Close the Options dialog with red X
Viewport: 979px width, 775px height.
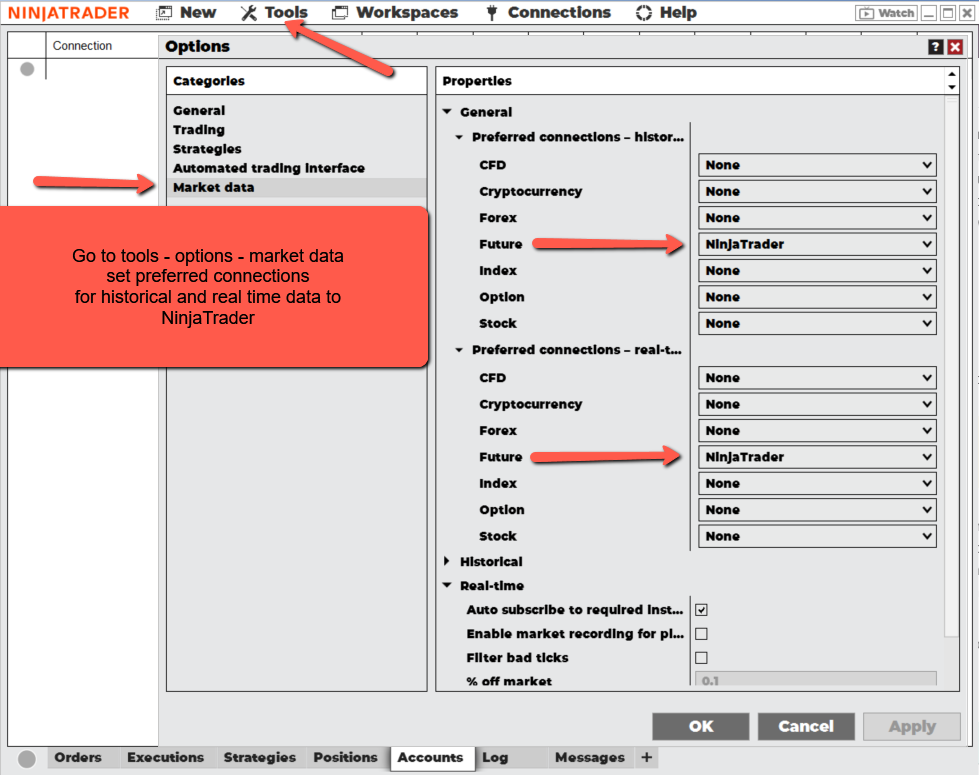[x=955, y=47]
